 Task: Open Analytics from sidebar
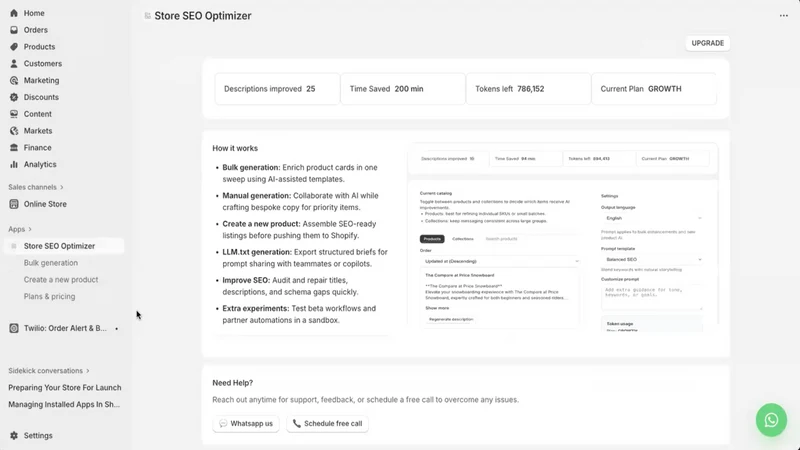(x=40, y=165)
